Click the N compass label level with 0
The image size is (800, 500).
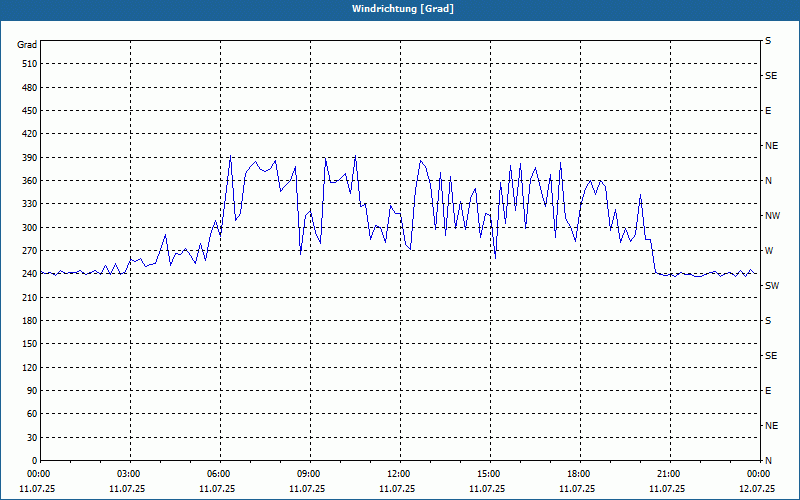point(768,461)
